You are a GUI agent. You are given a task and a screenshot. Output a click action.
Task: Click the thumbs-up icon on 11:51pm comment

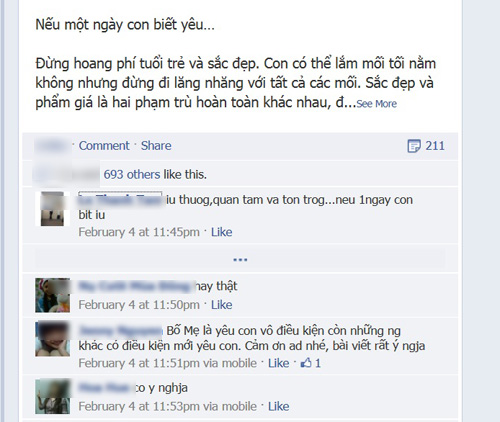[306, 363]
